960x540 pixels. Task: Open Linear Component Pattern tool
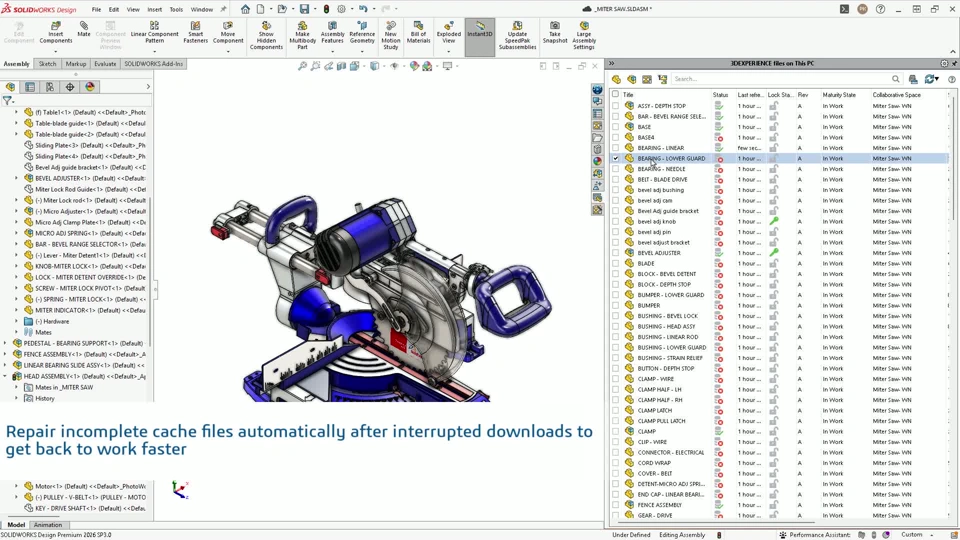154,33
